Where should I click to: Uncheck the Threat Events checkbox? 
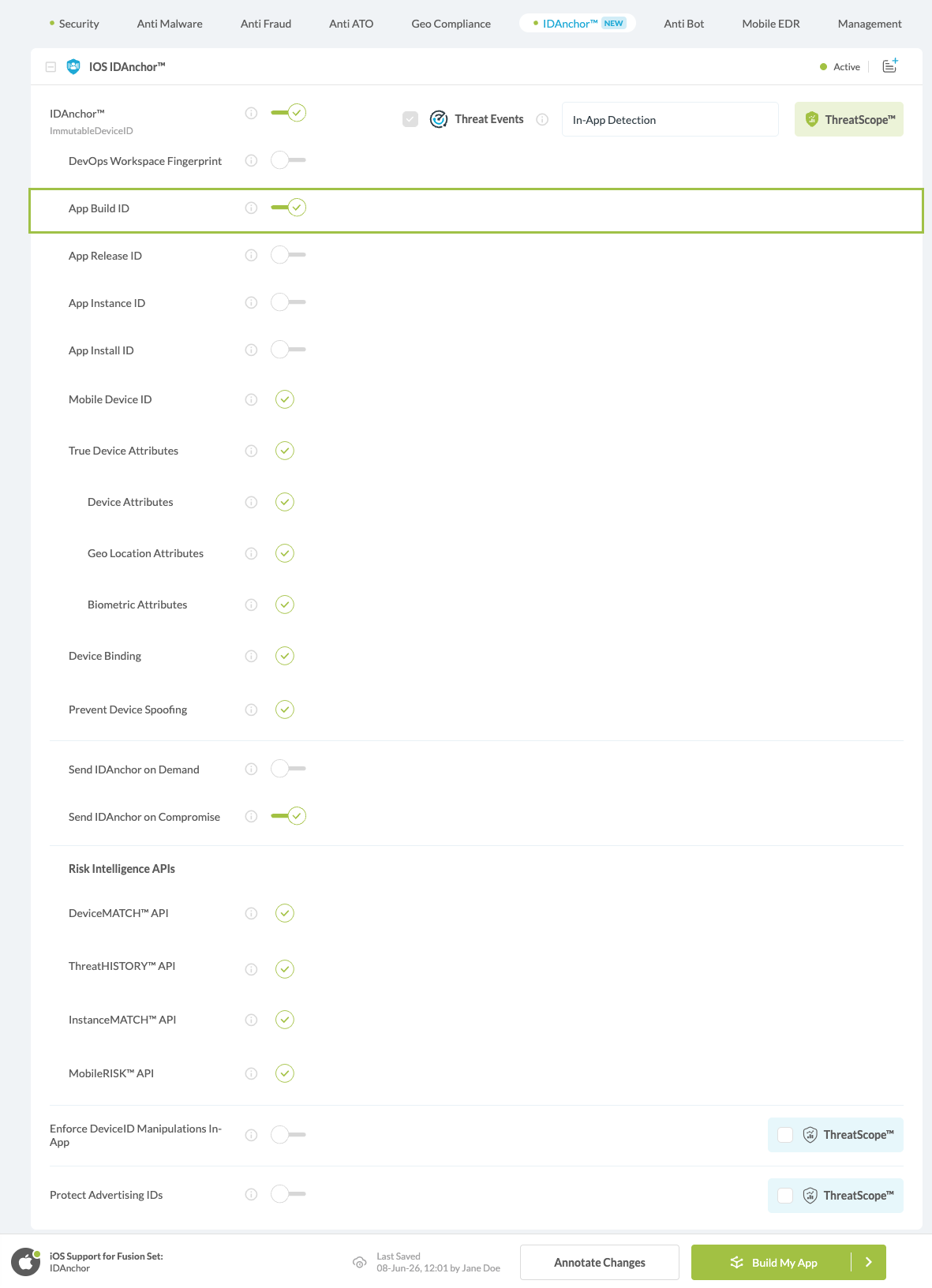410,119
